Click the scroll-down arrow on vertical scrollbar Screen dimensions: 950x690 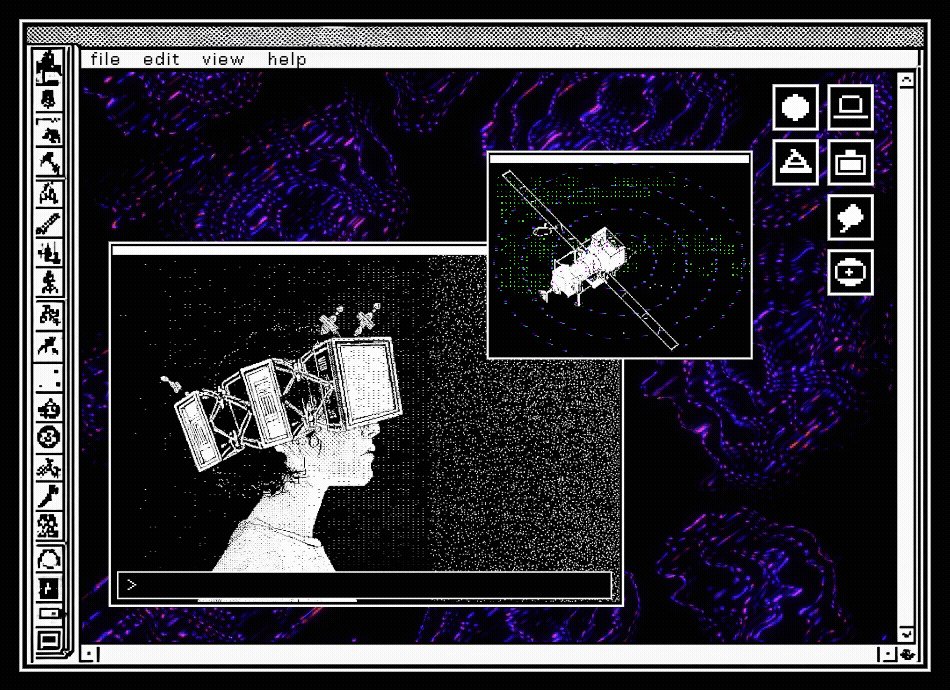[906, 634]
